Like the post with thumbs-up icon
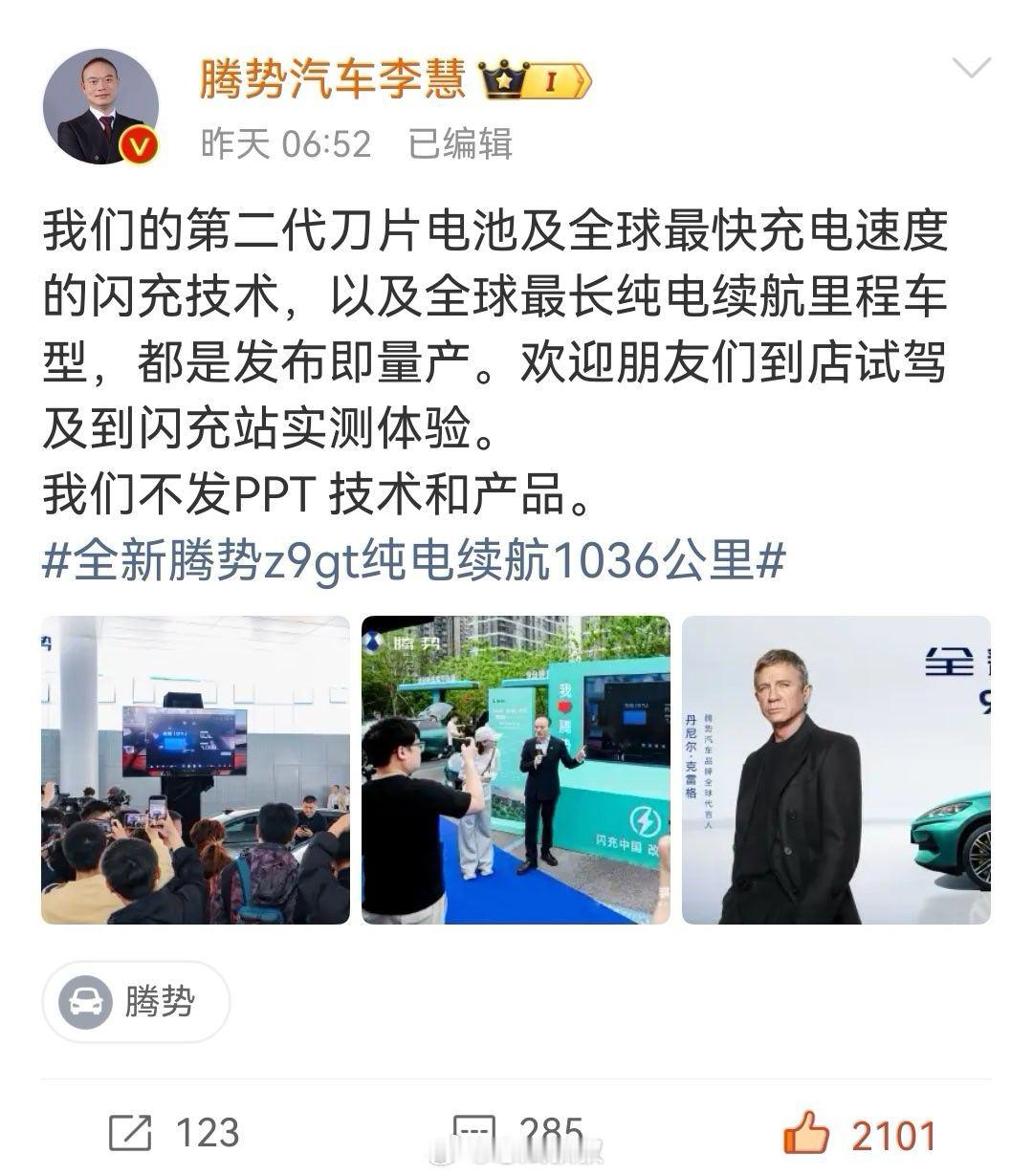 click(805, 1134)
